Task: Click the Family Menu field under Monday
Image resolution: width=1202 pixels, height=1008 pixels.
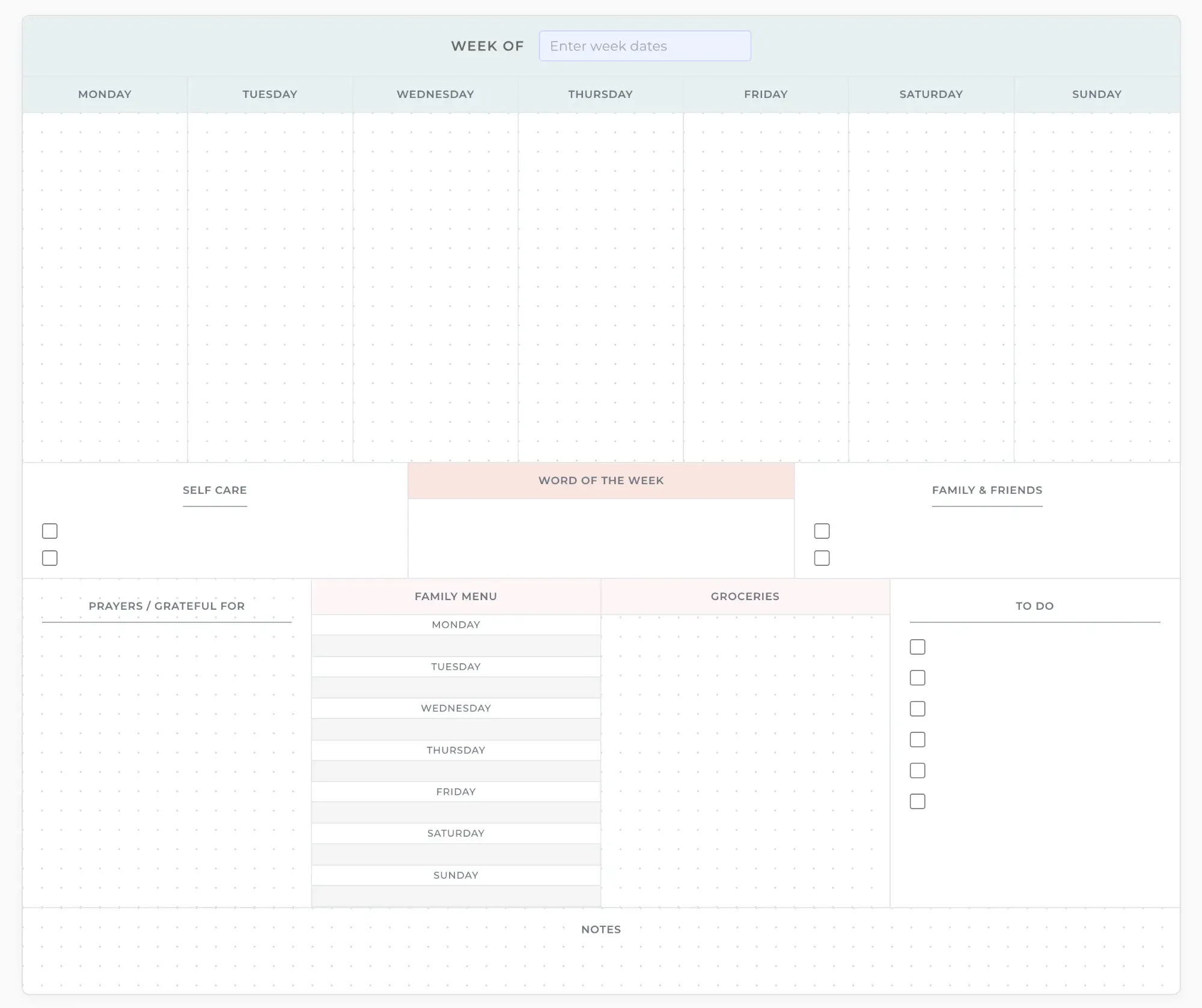Action: (456, 646)
